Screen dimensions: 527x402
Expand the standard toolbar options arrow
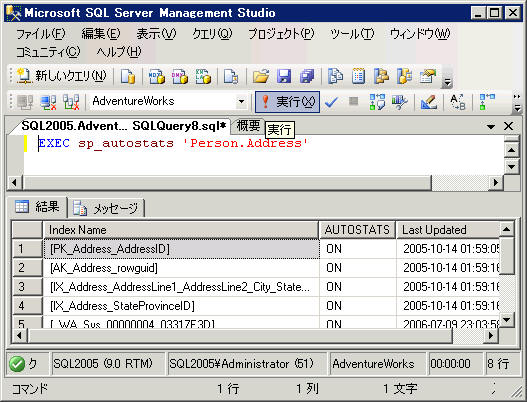447,82
